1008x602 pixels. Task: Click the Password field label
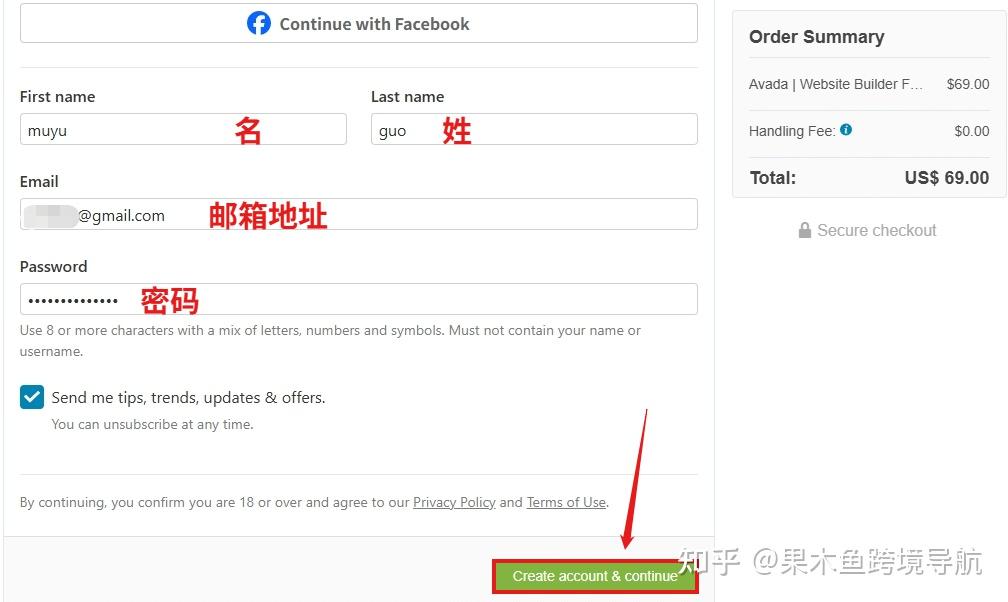coord(53,266)
